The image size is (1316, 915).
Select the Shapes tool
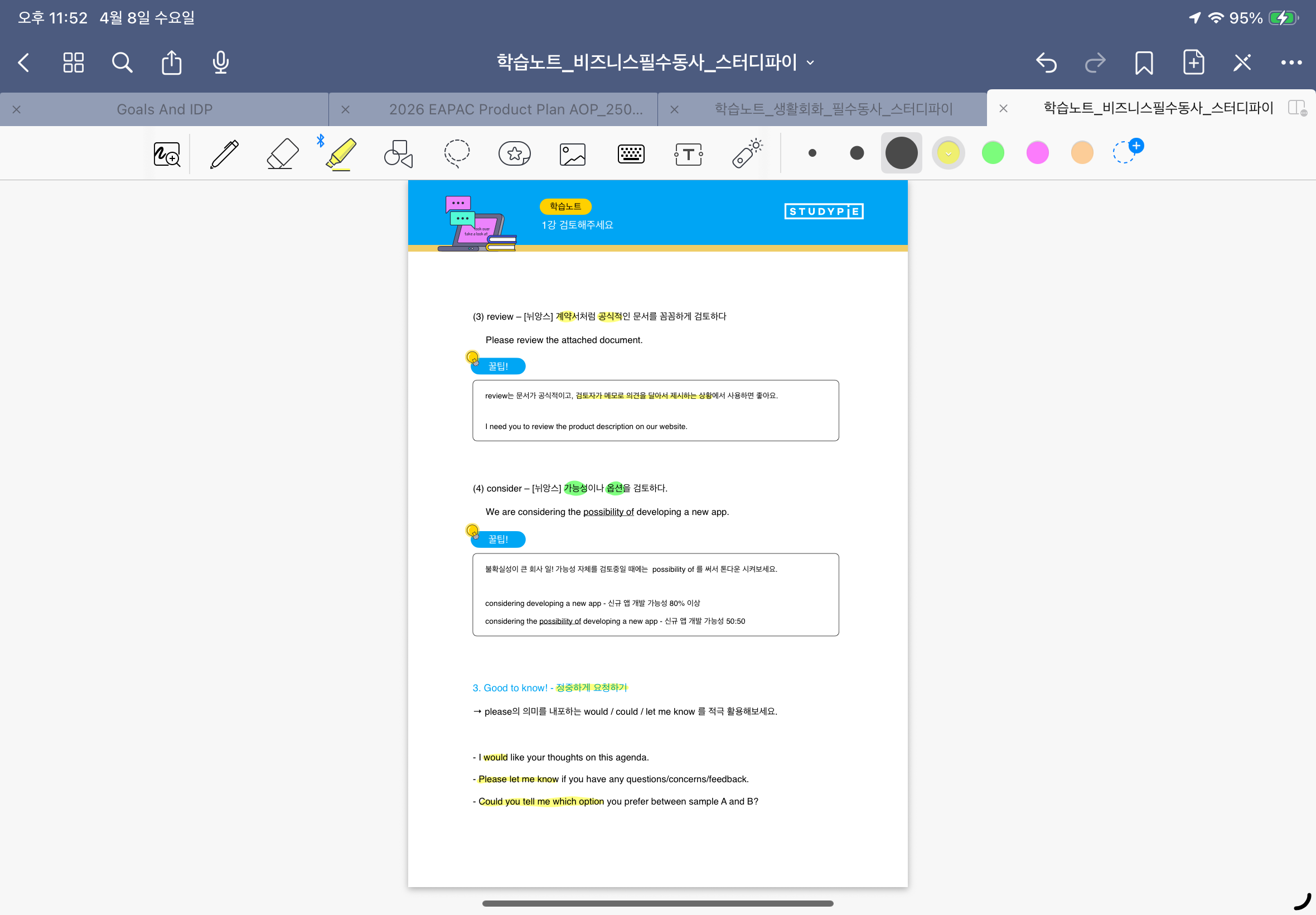398,153
